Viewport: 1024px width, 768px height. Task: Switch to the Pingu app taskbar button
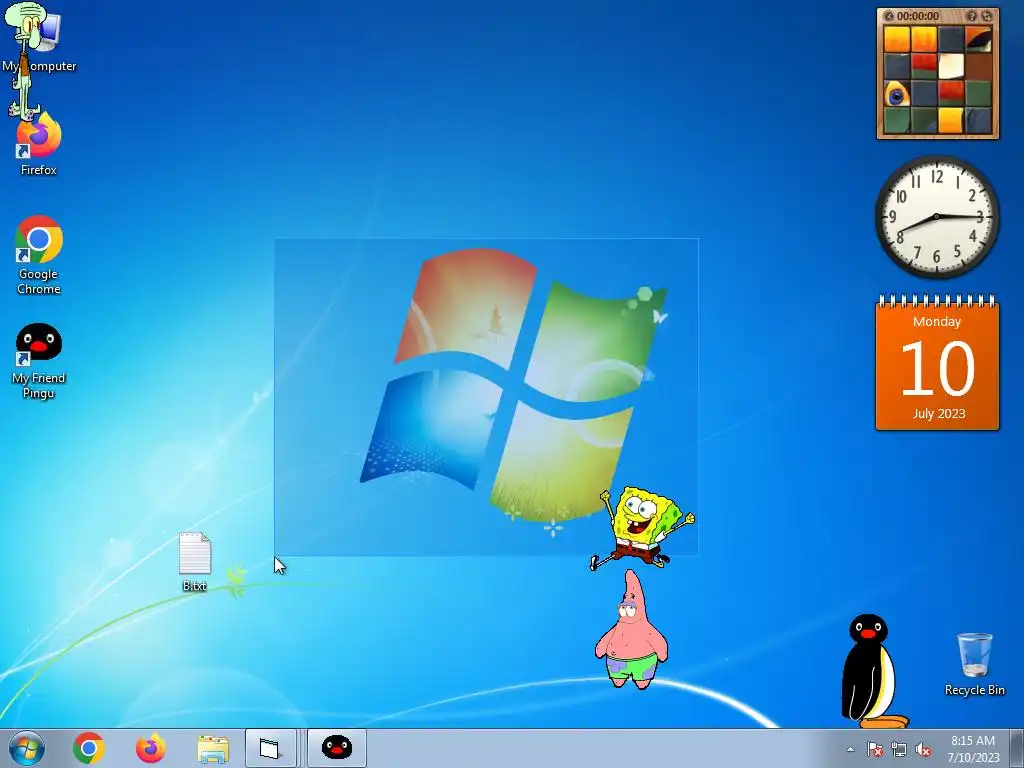337,748
